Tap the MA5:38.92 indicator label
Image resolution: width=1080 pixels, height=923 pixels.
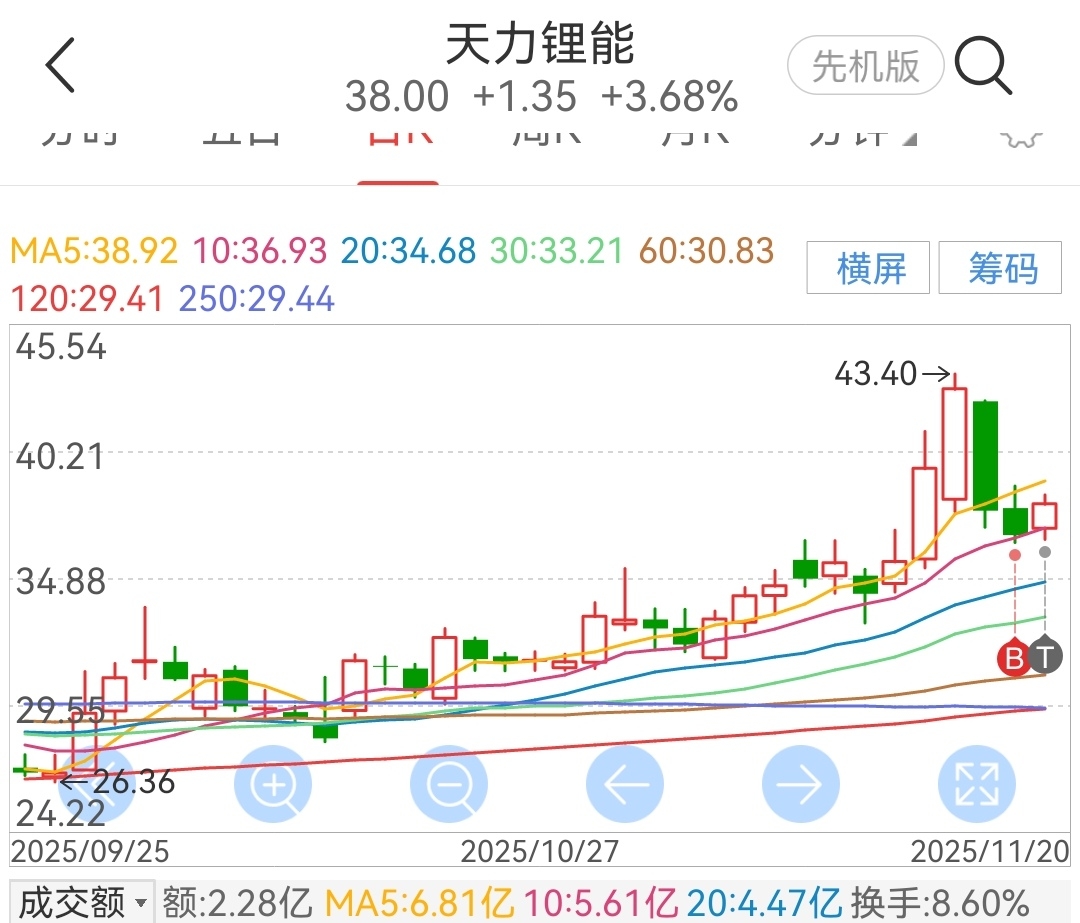click(94, 251)
